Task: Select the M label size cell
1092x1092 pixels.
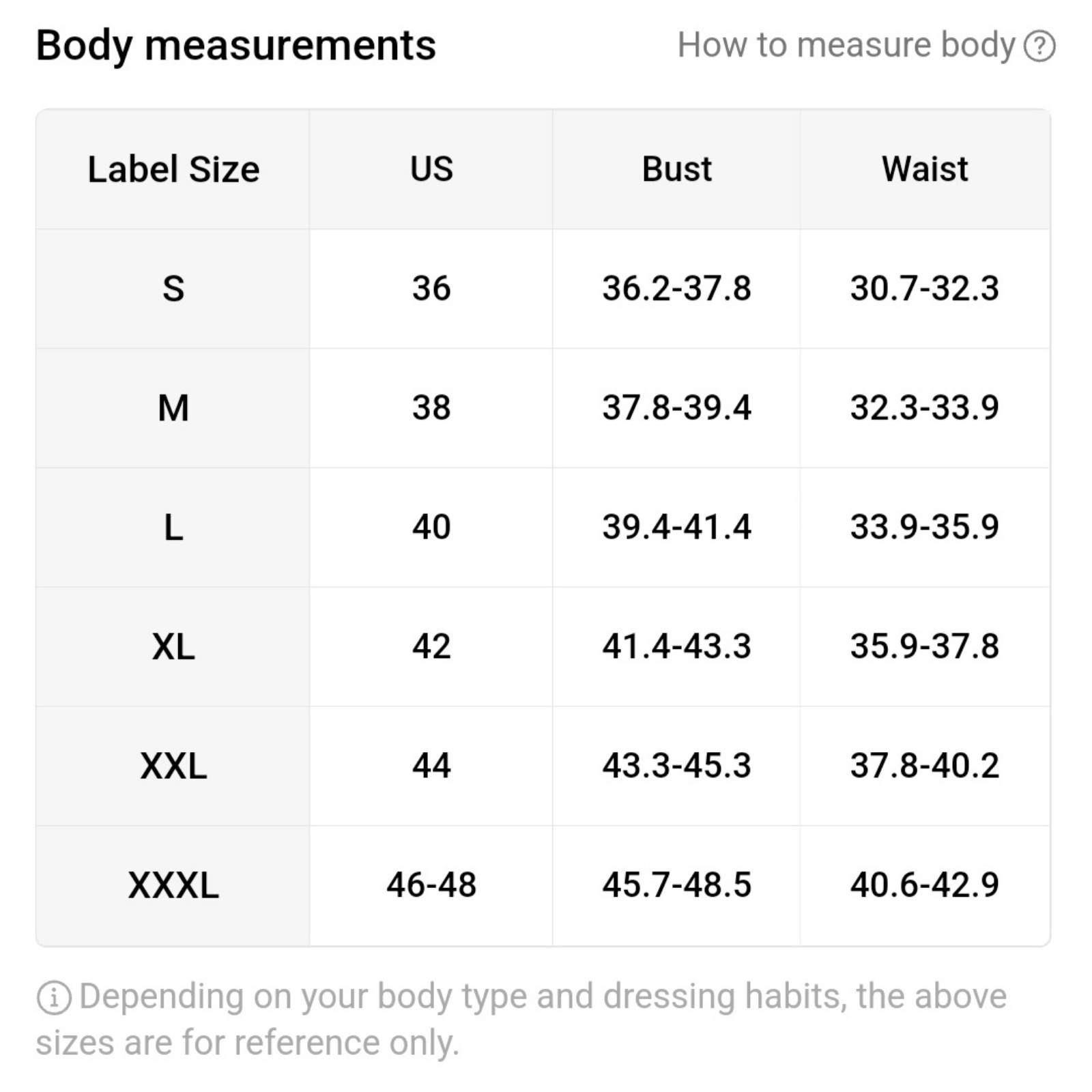Action: (x=173, y=408)
